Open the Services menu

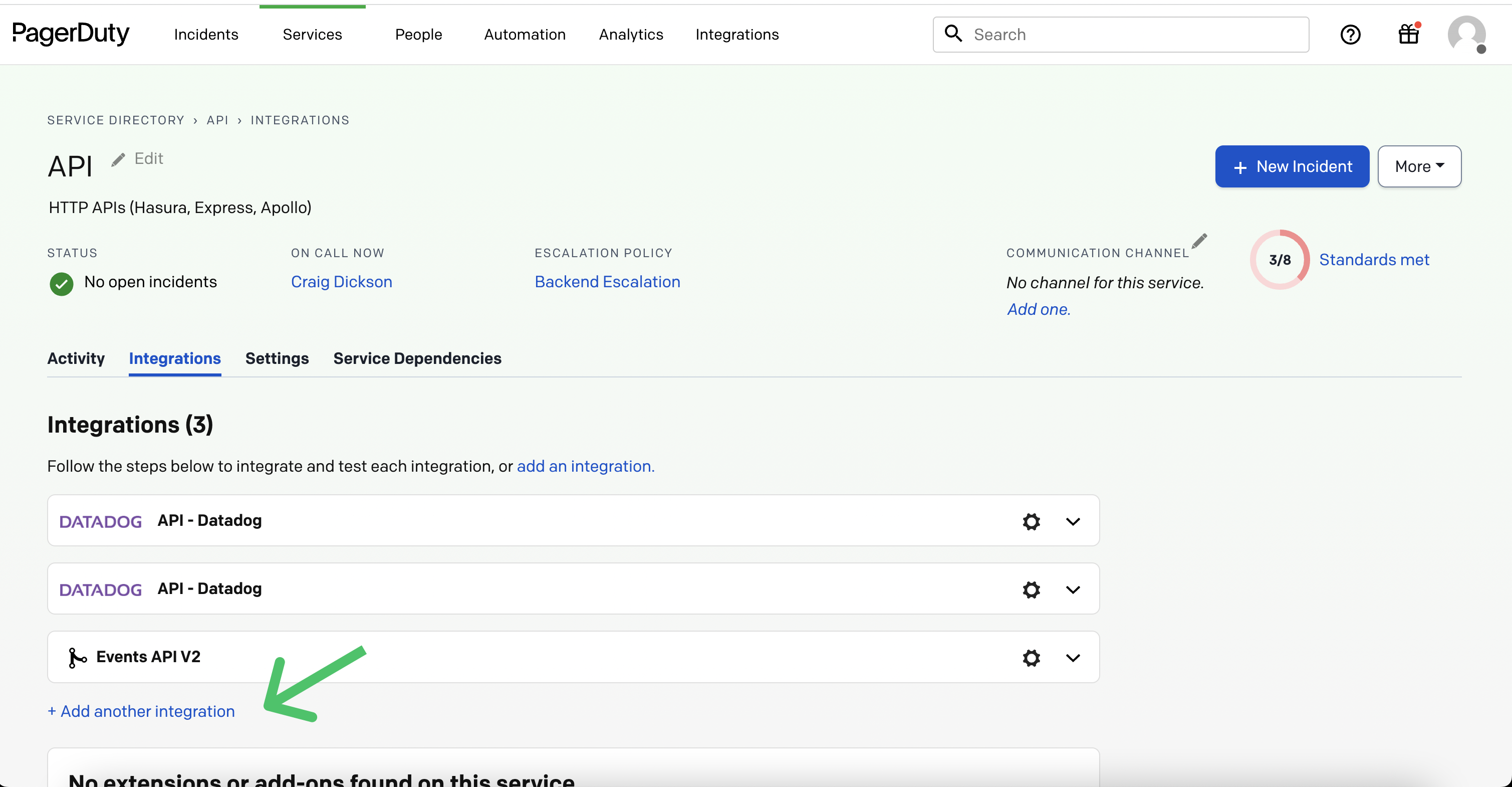click(x=312, y=35)
